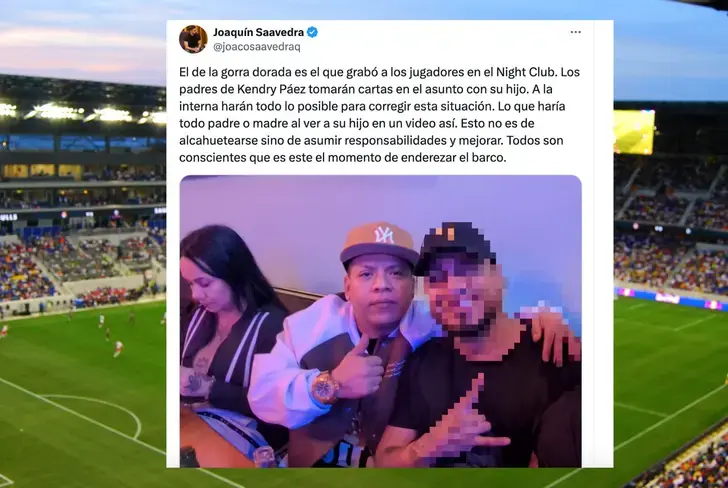Open the tweet's three-dot more options menu
Screen dimensions: 728x488
point(576,32)
